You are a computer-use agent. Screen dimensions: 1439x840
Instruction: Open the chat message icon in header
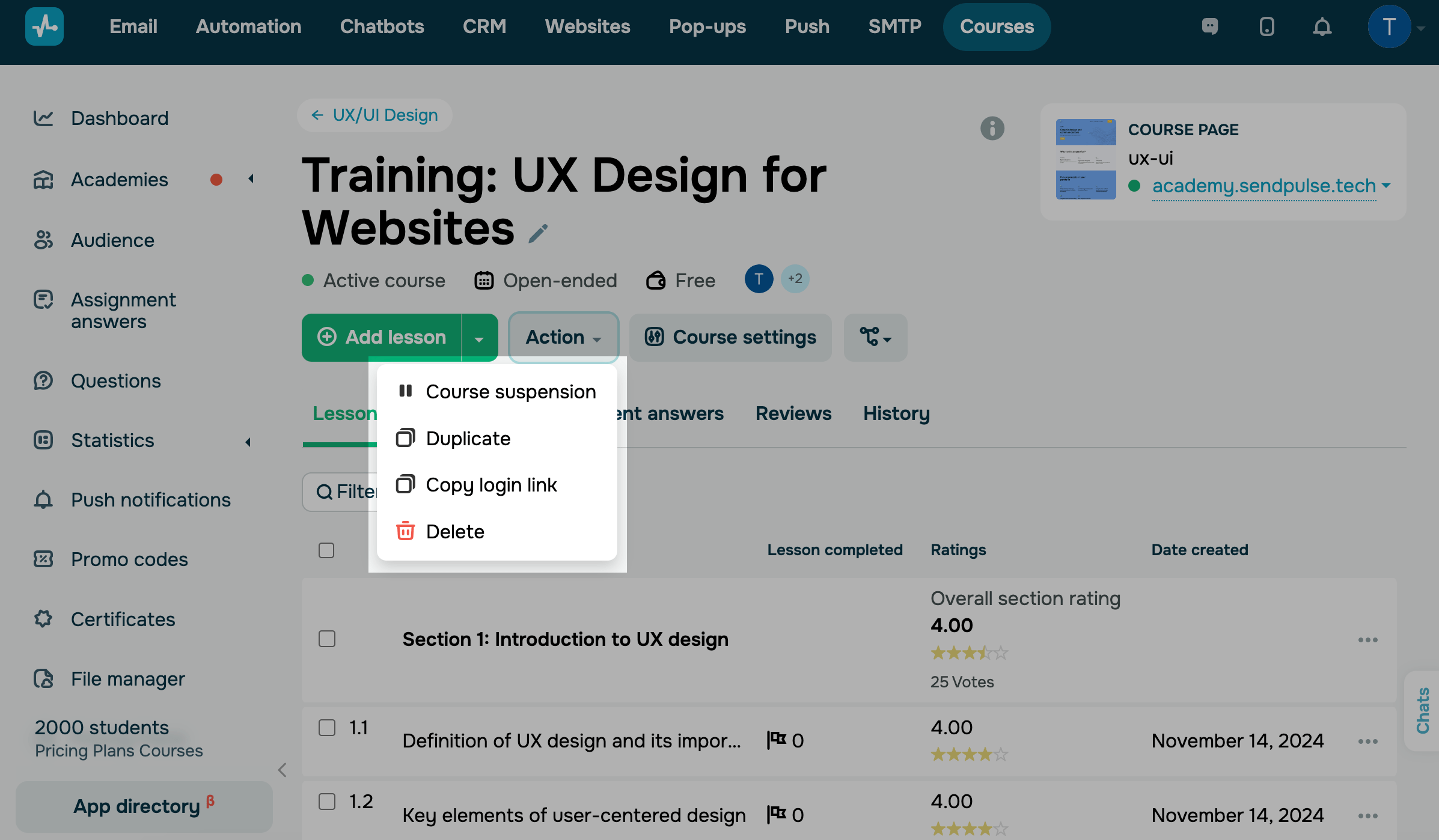pos(1210,27)
